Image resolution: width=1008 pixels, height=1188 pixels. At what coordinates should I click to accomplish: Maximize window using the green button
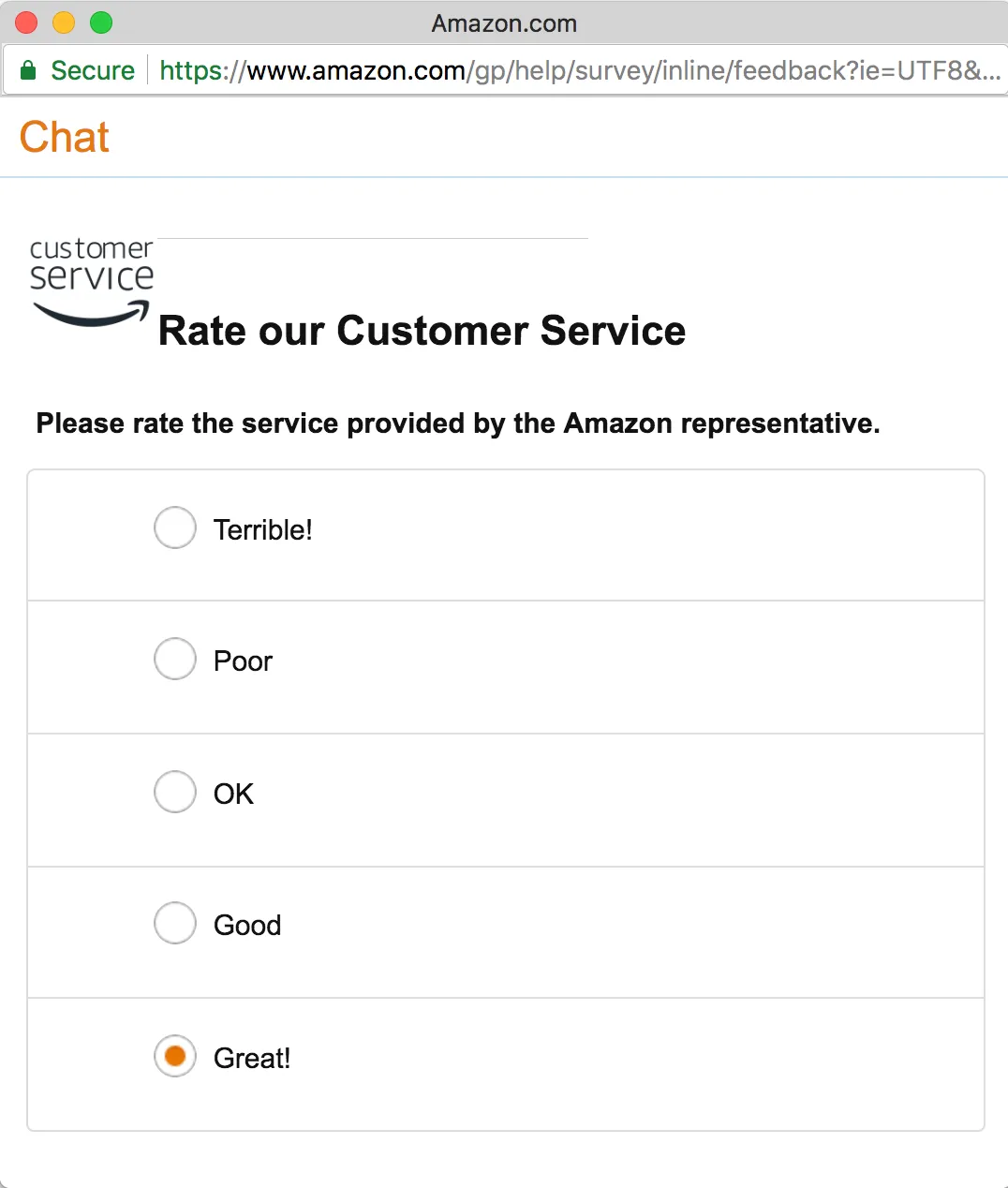tap(101, 22)
